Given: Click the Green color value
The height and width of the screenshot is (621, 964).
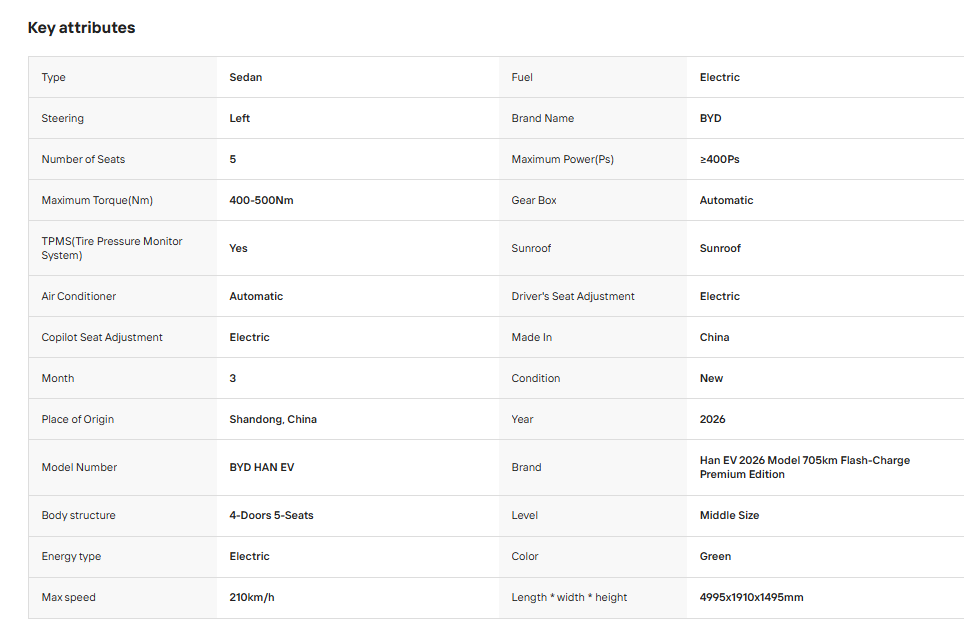Looking at the screenshot, I should pos(715,556).
